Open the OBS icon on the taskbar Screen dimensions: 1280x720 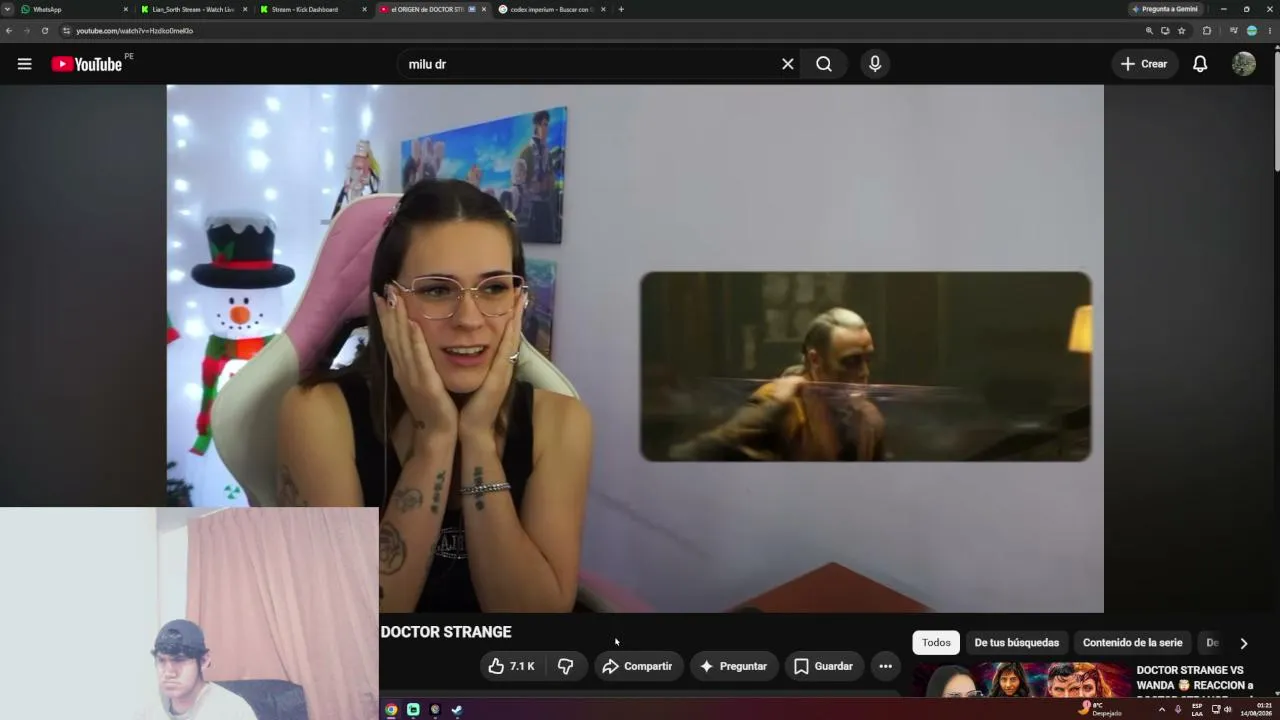coord(435,710)
